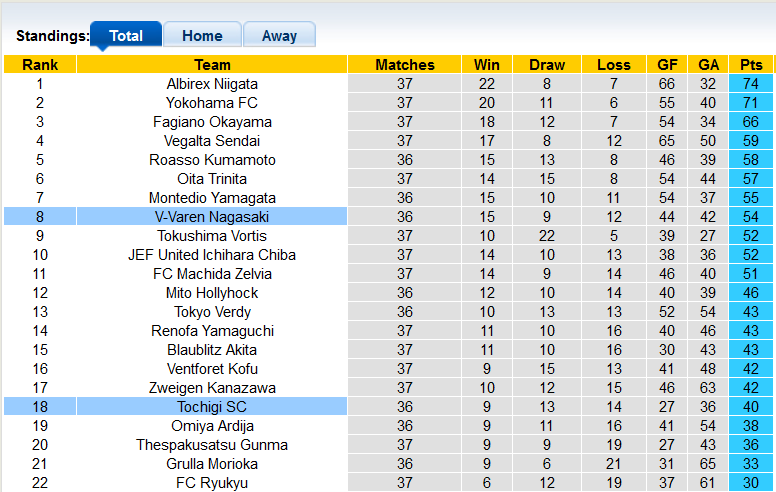The width and height of the screenshot is (776, 492).
Task: Click the JEF United Ichihara Chiba link
Action: point(212,255)
